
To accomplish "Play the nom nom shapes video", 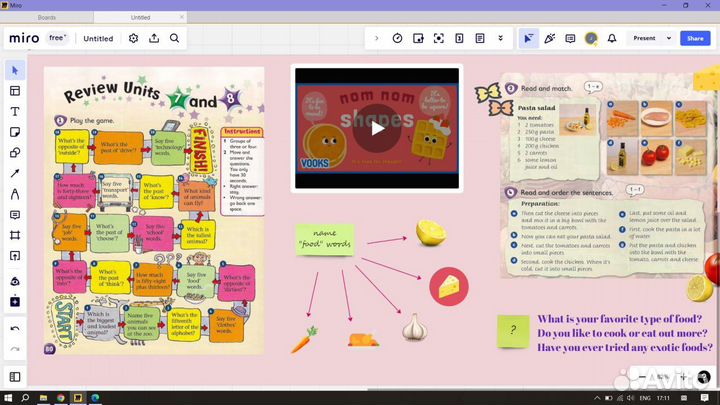I will [377, 127].
